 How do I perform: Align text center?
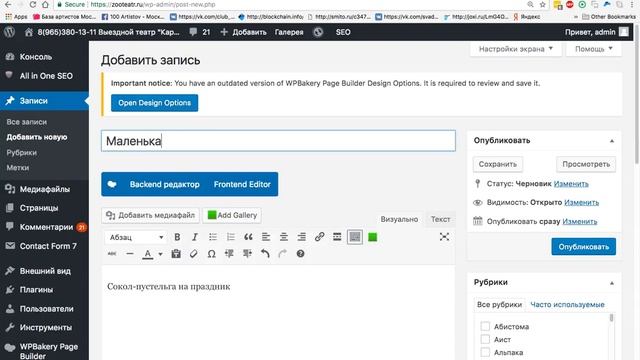click(x=284, y=237)
